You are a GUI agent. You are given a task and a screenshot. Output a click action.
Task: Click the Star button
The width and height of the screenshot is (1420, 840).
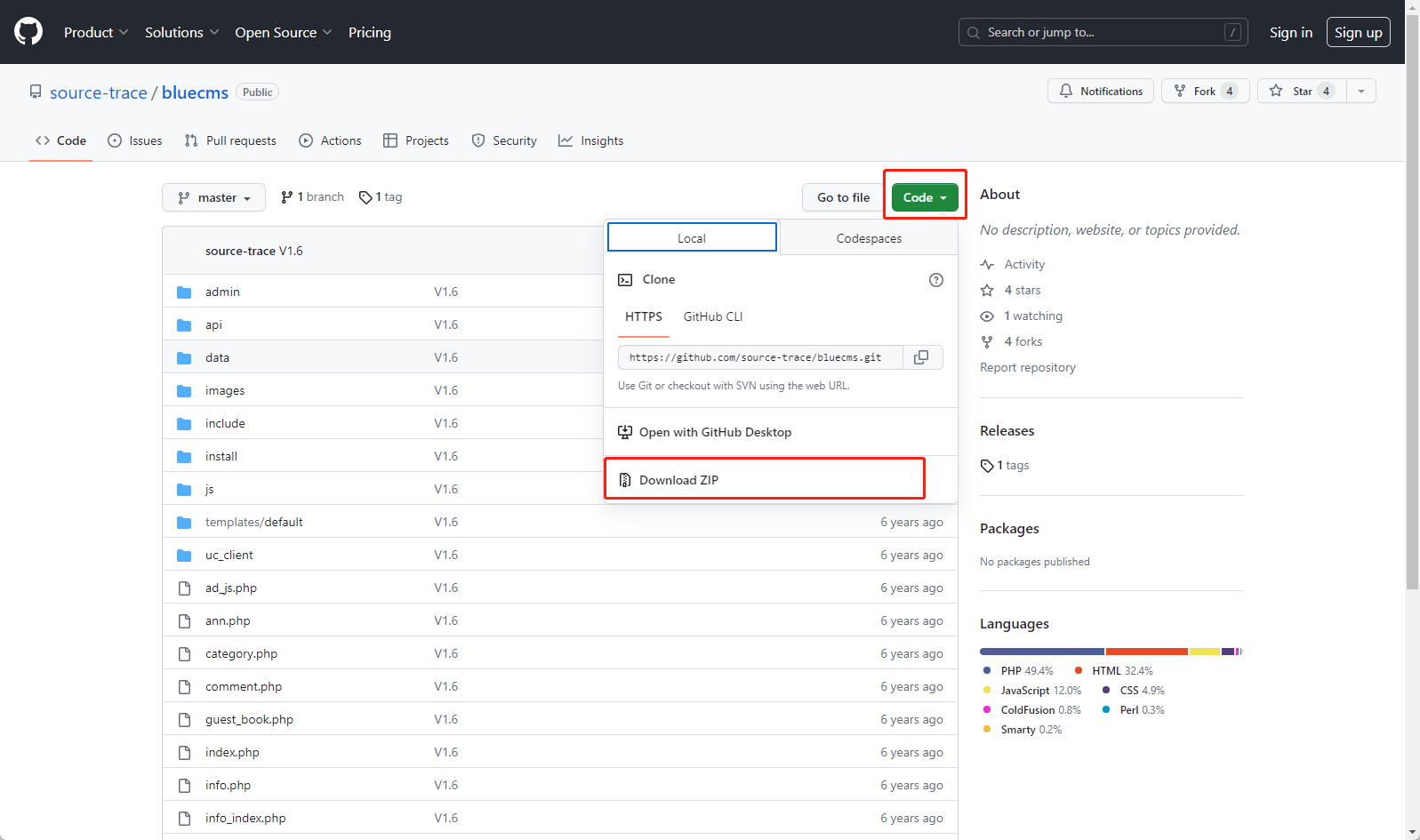[1302, 91]
